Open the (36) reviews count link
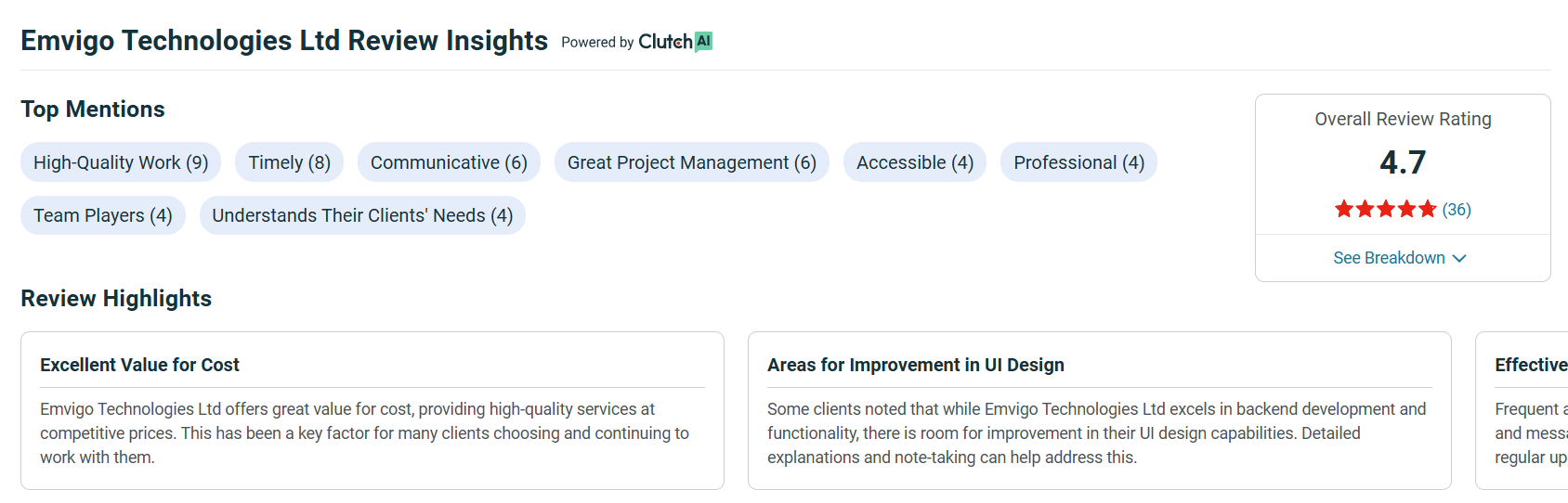 [x=1457, y=210]
